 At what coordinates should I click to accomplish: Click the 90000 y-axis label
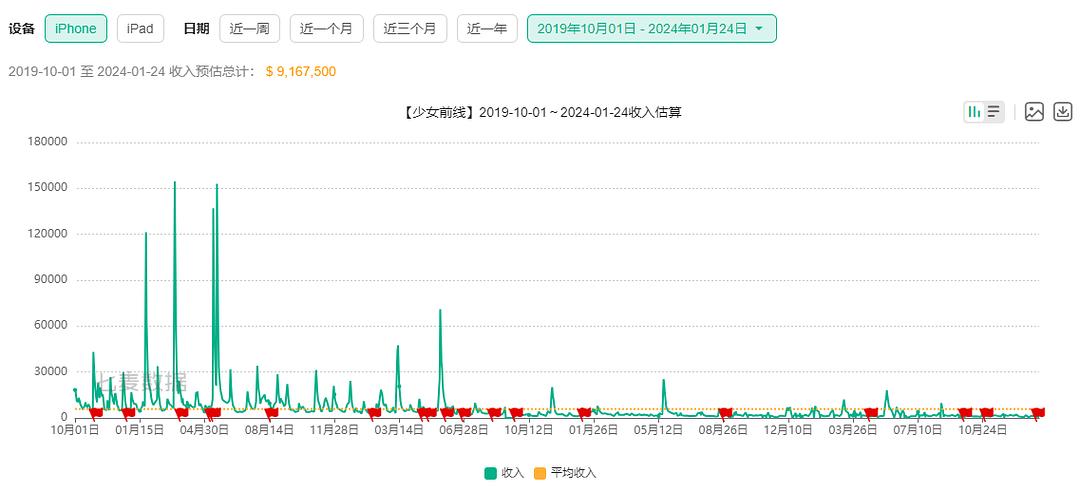click(50, 280)
